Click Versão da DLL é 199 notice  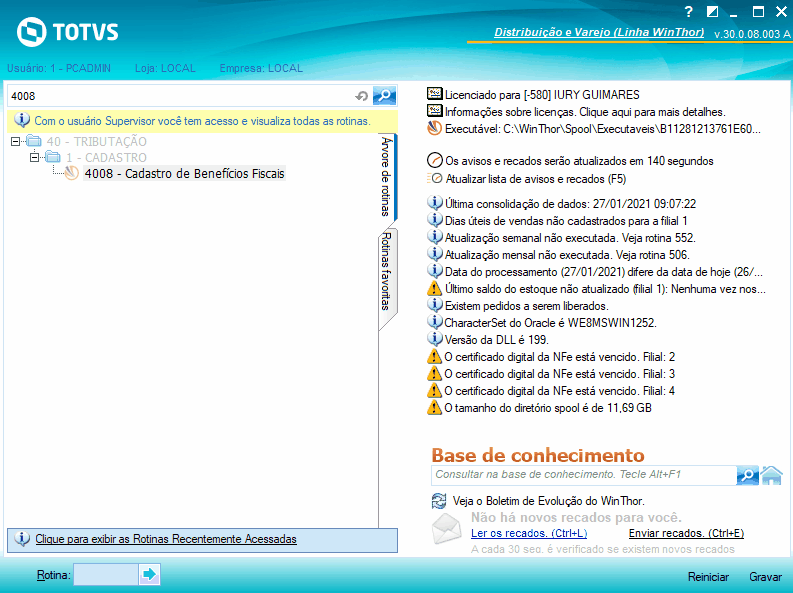[x=496, y=340]
